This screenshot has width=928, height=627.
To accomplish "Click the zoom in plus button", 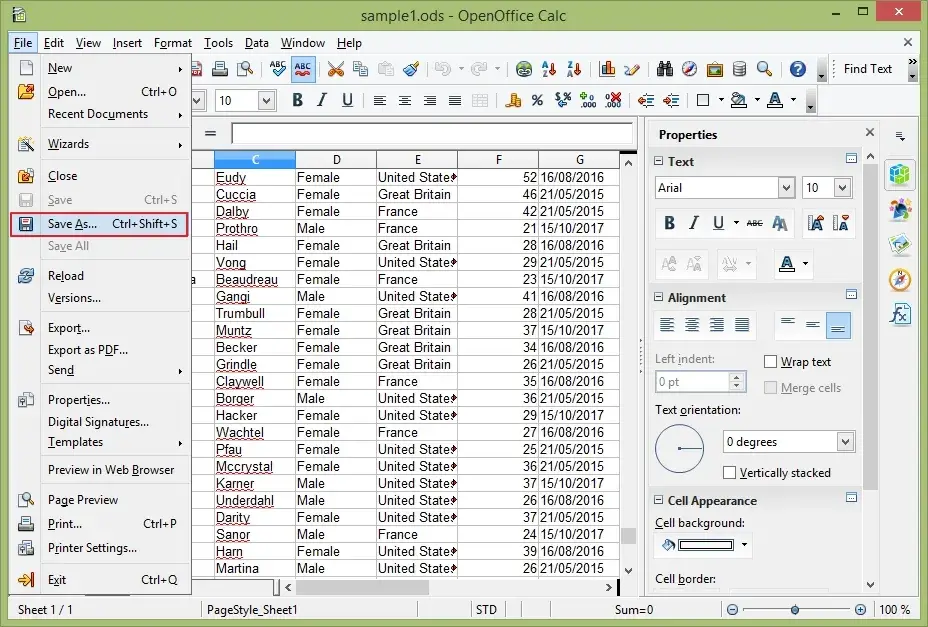I will coord(861,610).
